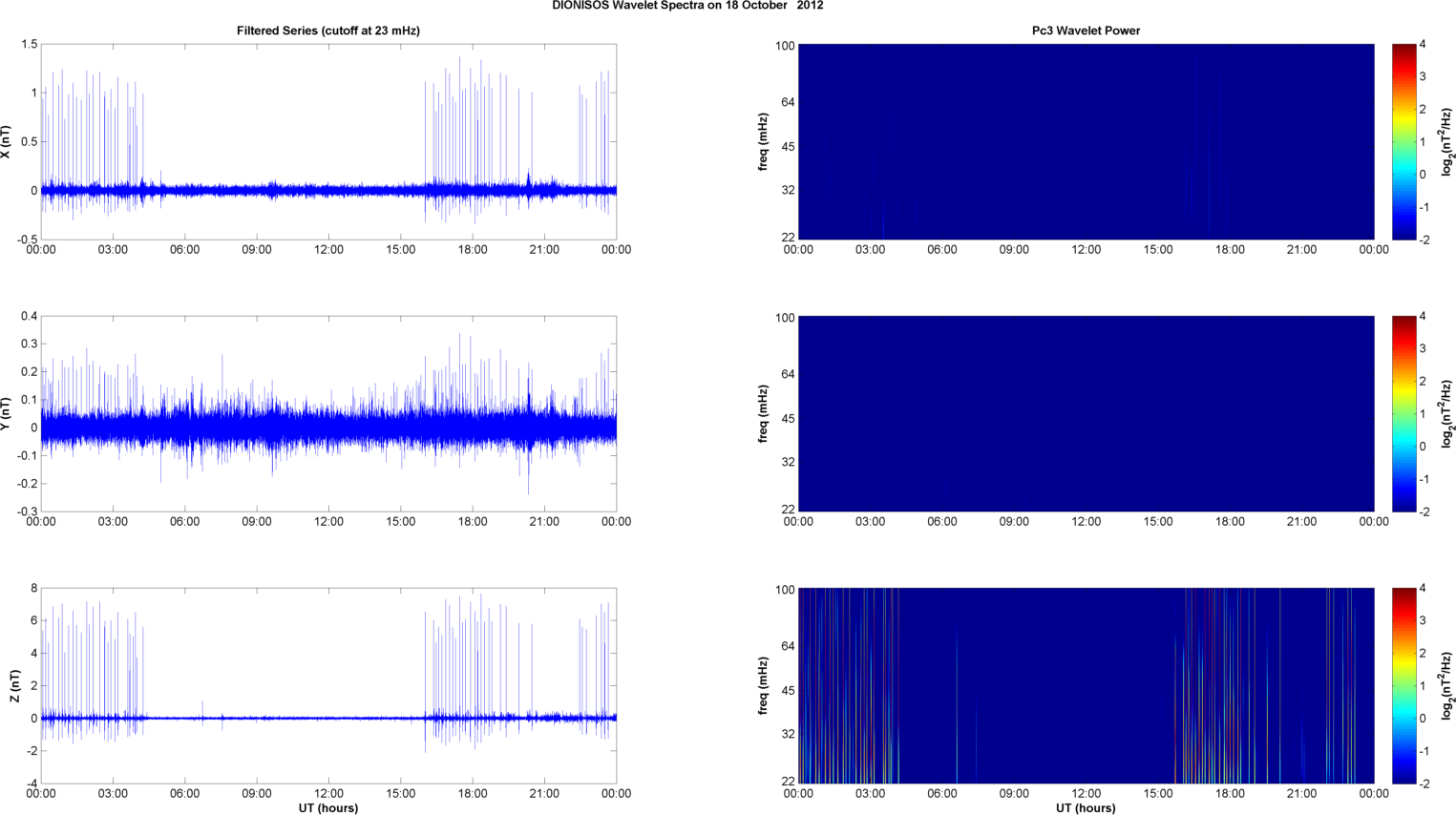
Task: Click the '-4' tick on the Z (nT) axis
Action: (x=31, y=784)
